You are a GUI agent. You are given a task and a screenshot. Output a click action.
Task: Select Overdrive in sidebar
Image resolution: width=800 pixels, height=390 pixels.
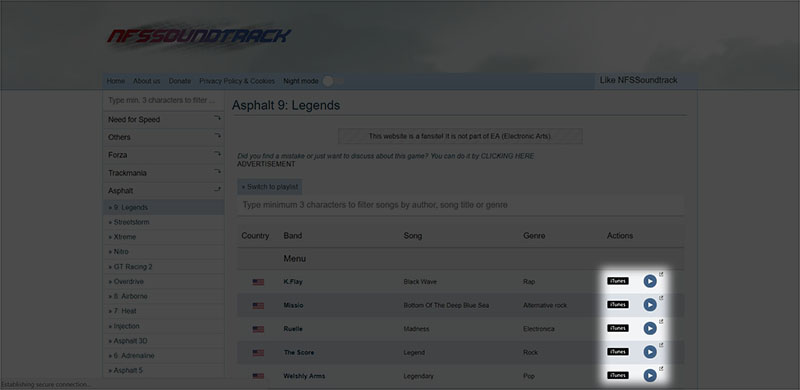coord(163,281)
